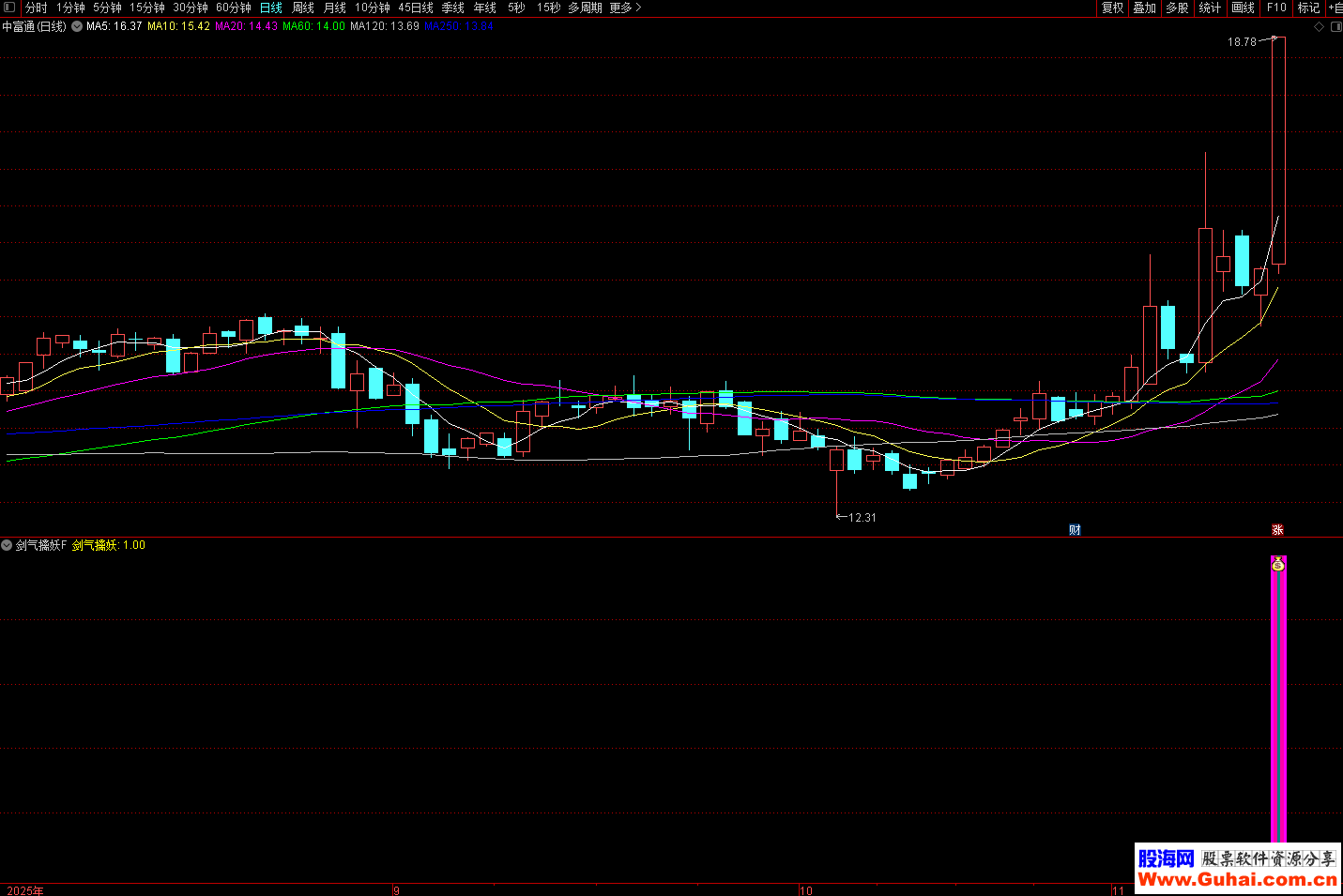Open the 标记 mark tool

pyautogui.click(x=1308, y=8)
